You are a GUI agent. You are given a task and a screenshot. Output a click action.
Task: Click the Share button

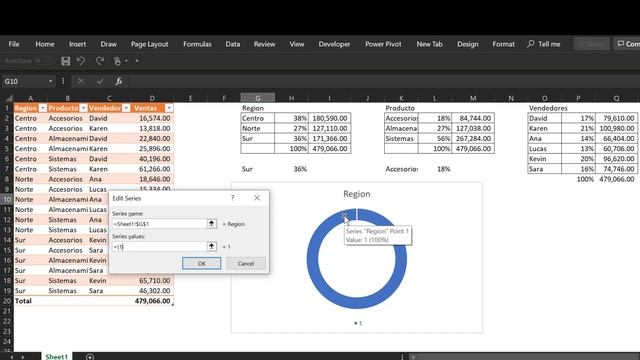click(591, 44)
